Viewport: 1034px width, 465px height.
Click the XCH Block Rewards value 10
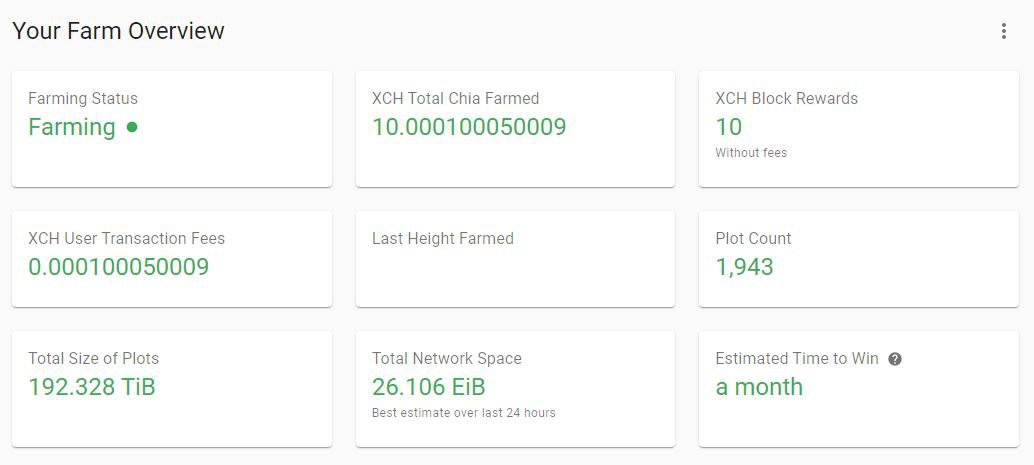point(729,127)
